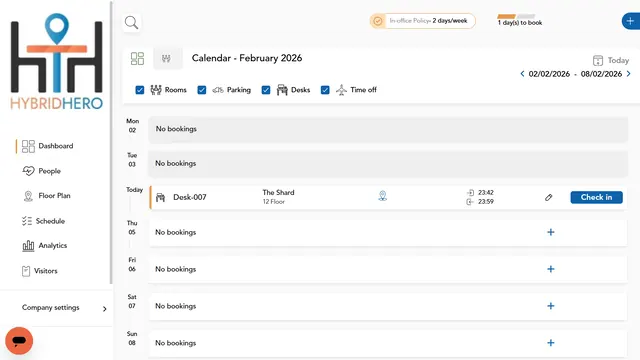Click the HybridHero logo
Screen dimensions: 640x360
(56, 61)
